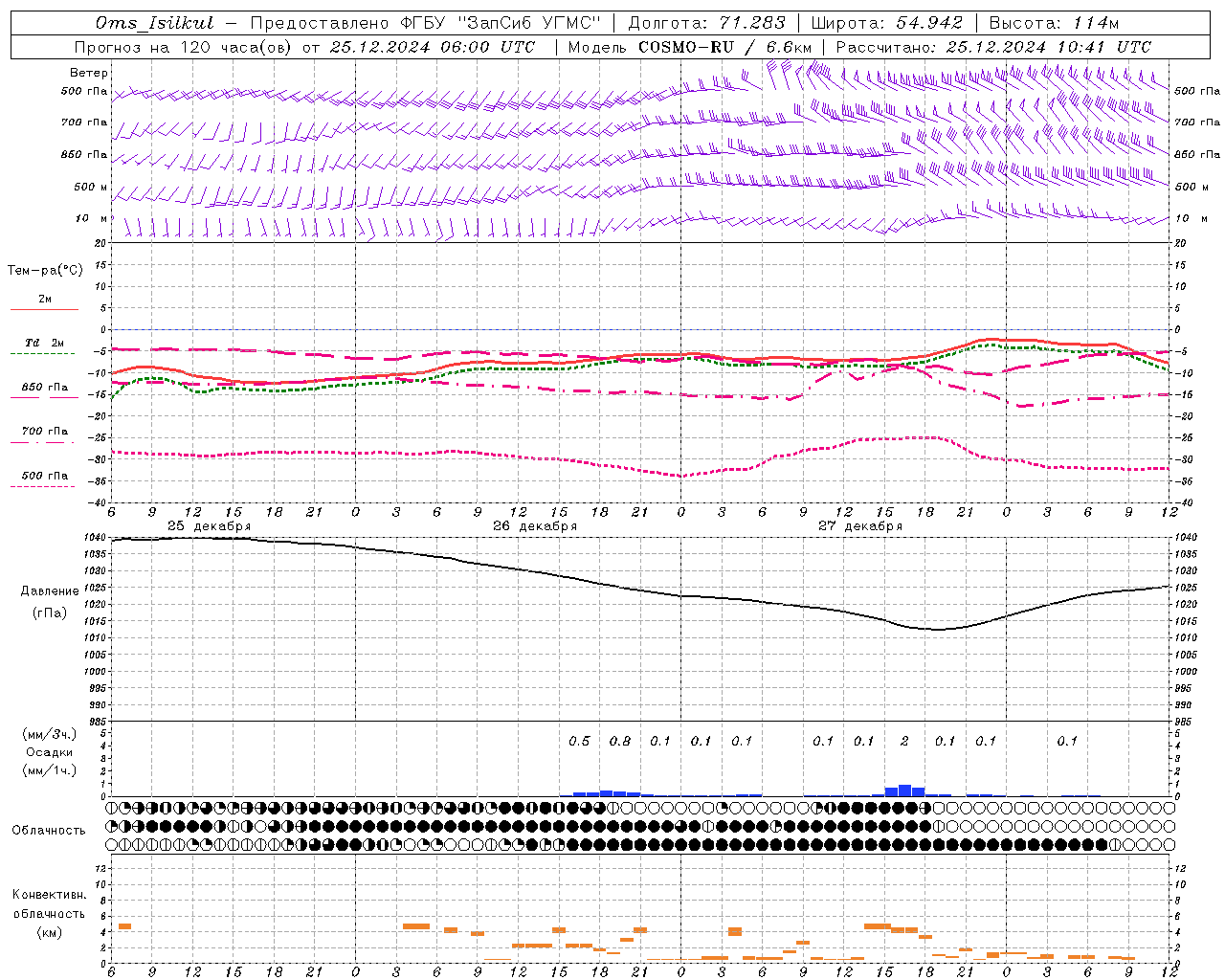Screen dimensions: 1225x980
Task: Click the (мм/1ч.) precipitation unit label
Action: (49, 770)
